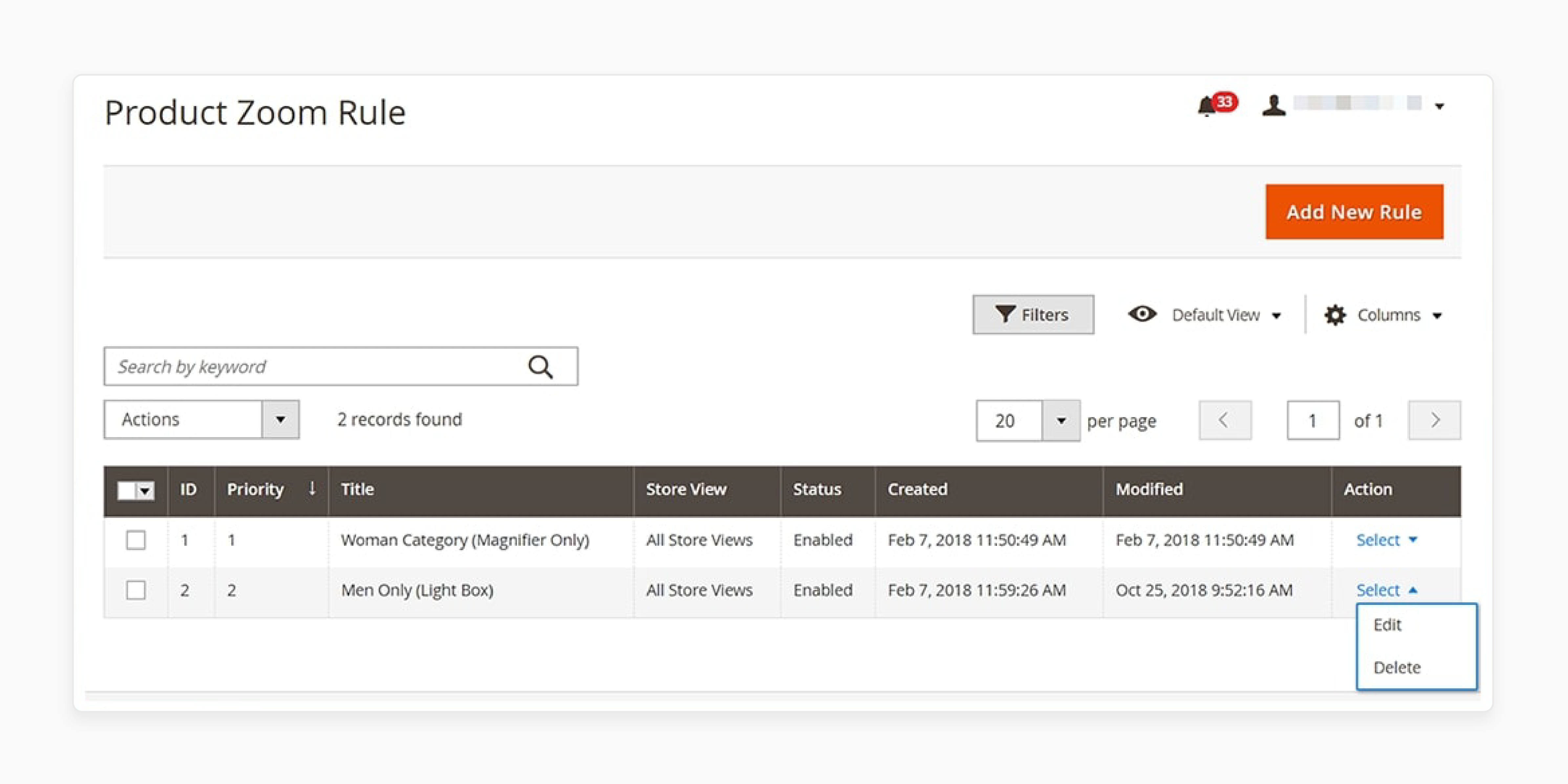Sort by the ID column header
1568x784 pixels.
point(189,489)
